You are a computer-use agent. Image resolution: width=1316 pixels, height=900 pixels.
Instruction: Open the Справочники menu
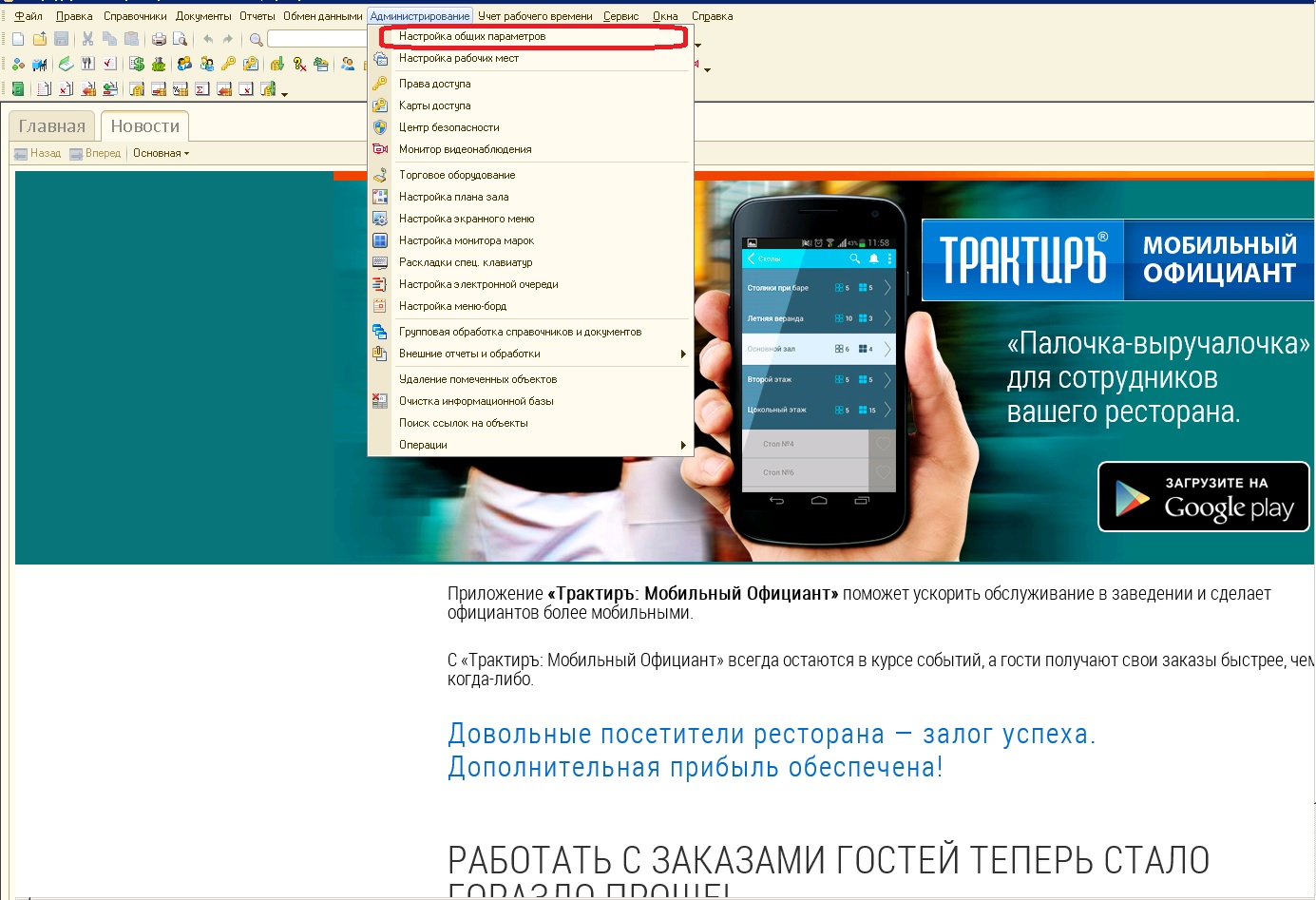point(135,16)
